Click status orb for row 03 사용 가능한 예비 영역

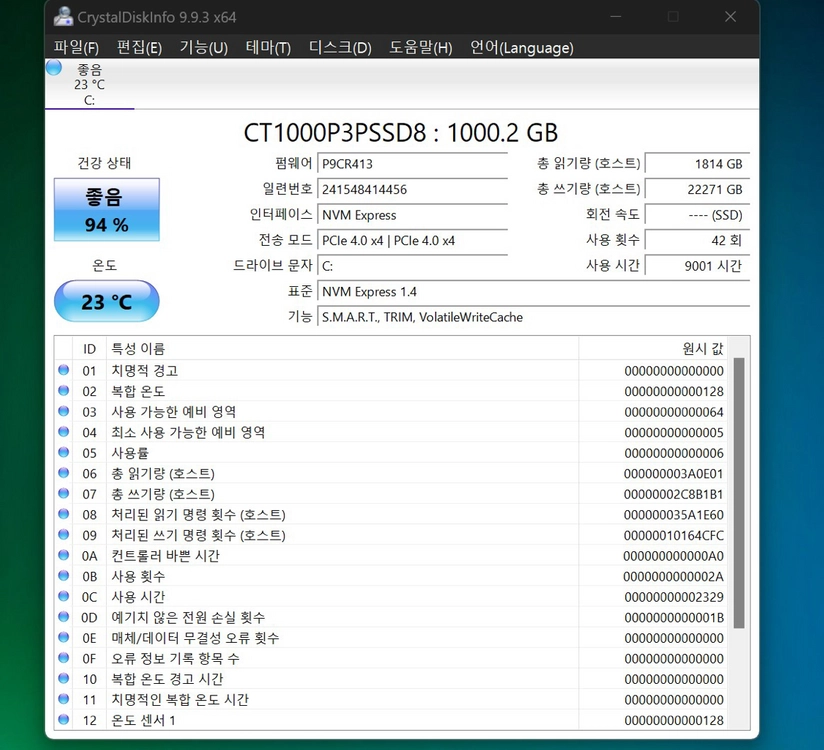pos(64,411)
